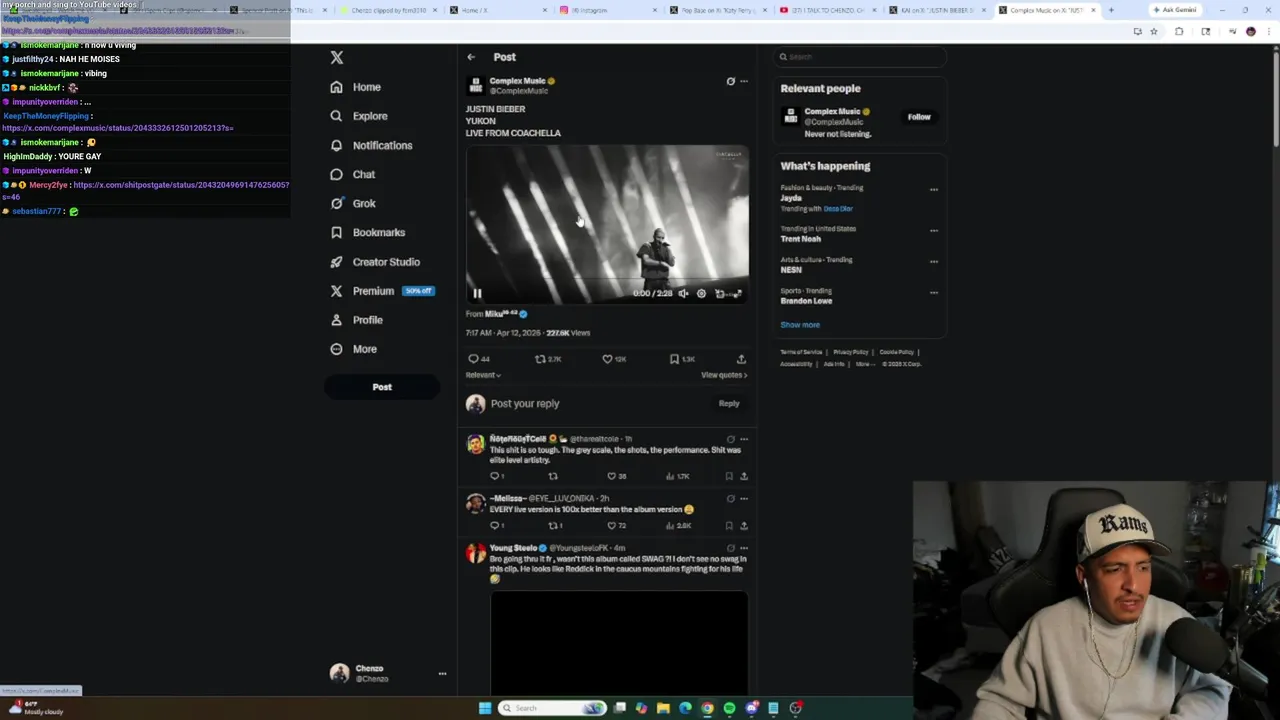Like the @therealtcole reply
The width and height of the screenshot is (1280, 720).
[x=617, y=476]
